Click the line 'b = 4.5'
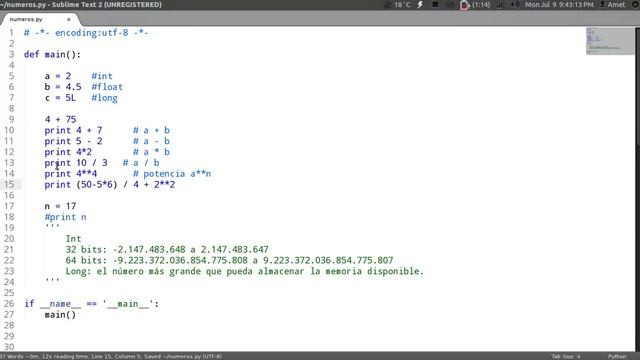This screenshot has width=640, height=360. pyautogui.click(x=63, y=87)
